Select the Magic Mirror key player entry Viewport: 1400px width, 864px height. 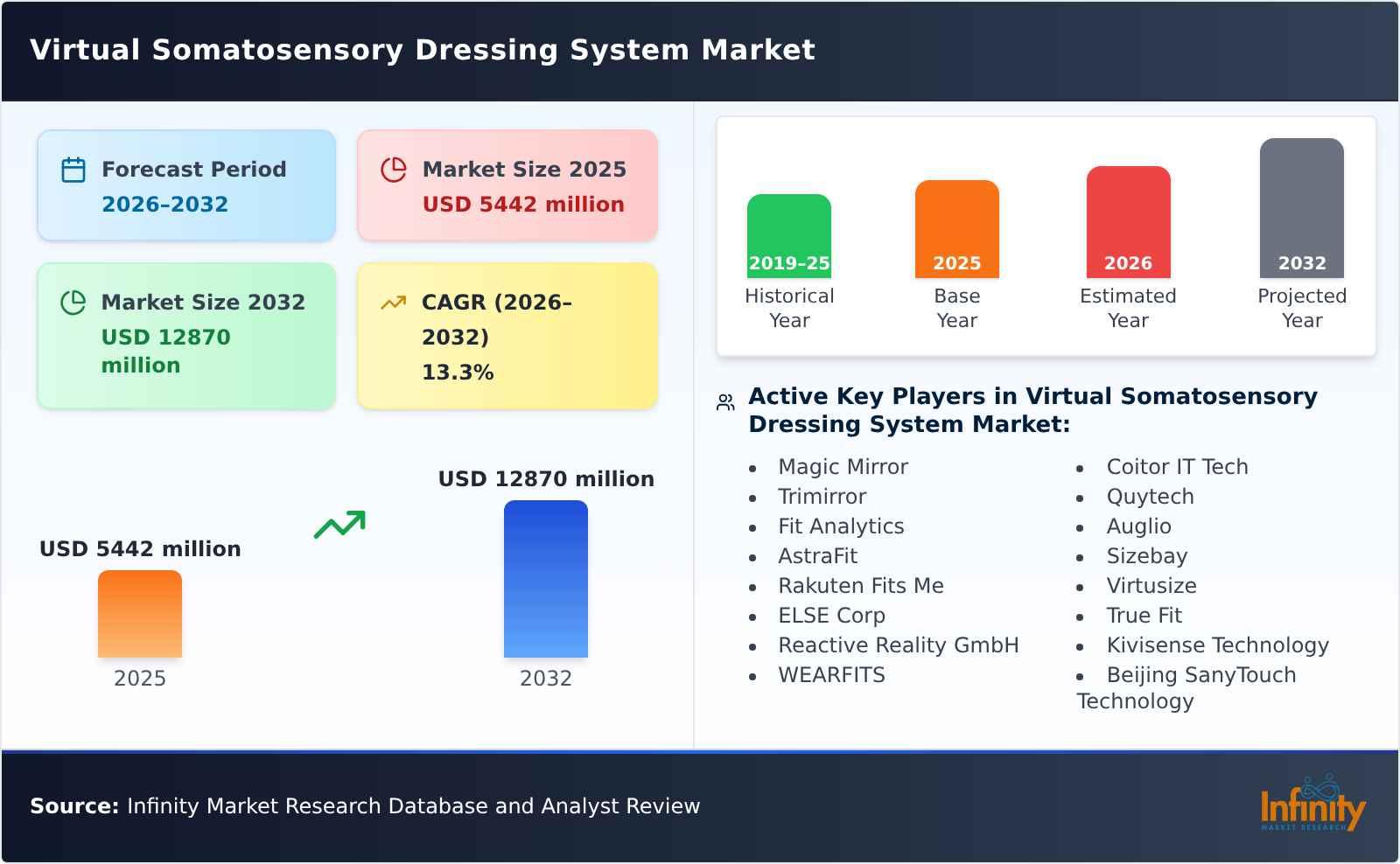[842, 466]
